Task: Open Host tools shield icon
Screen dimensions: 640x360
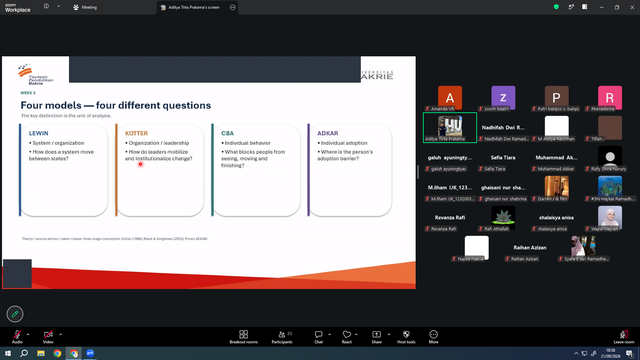Action: (406, 337)
